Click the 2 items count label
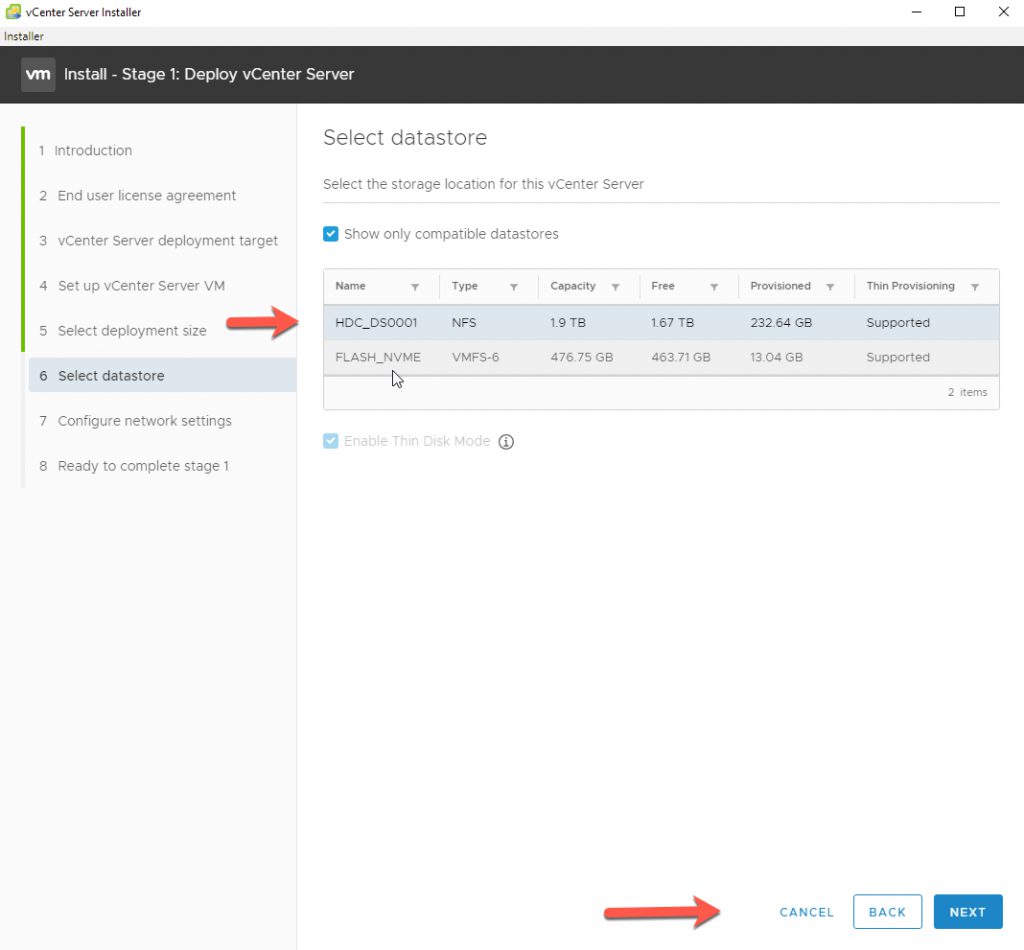 (968, 392)
